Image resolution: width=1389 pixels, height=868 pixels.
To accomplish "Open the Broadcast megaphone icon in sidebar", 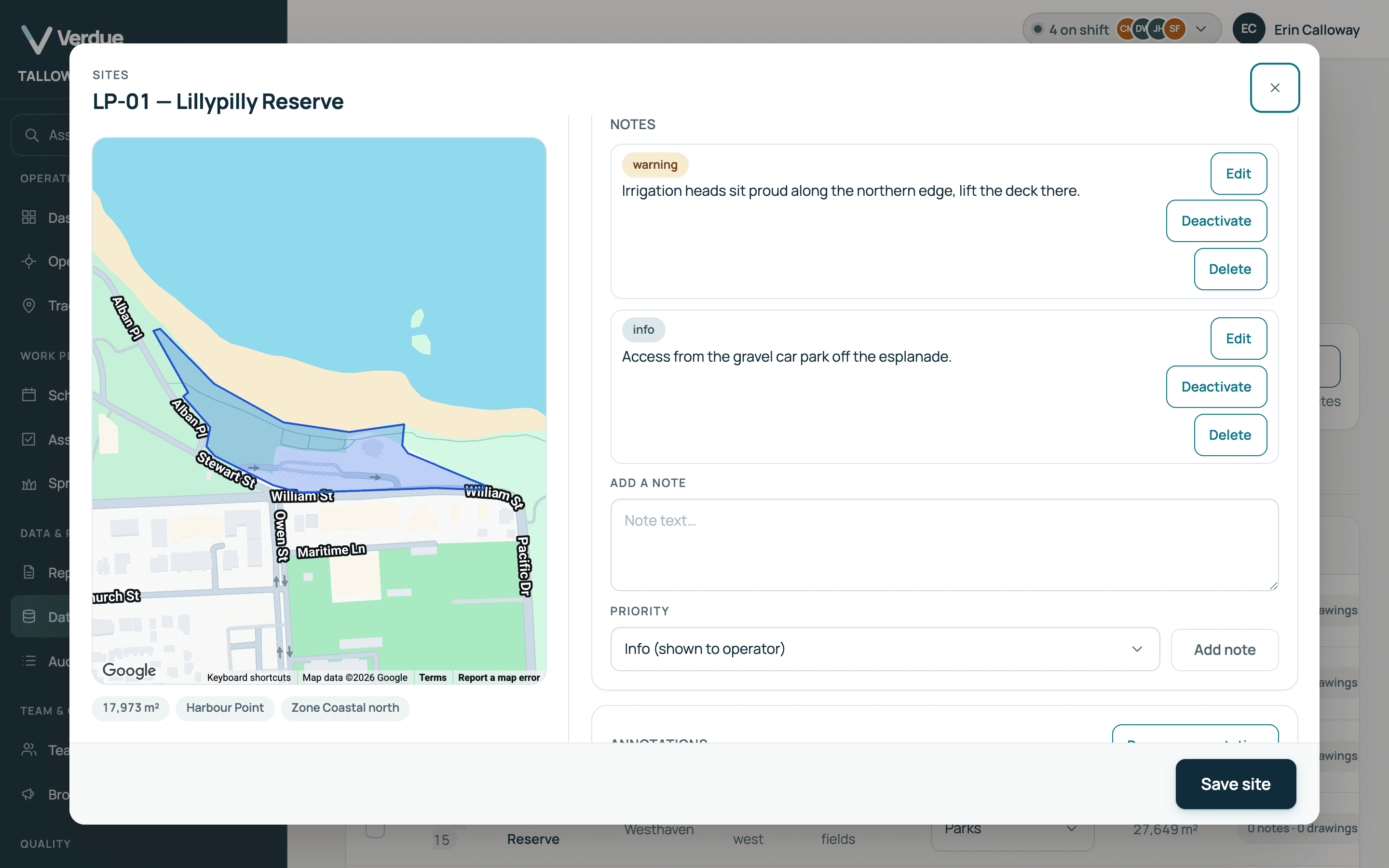I will click(29, 794).
